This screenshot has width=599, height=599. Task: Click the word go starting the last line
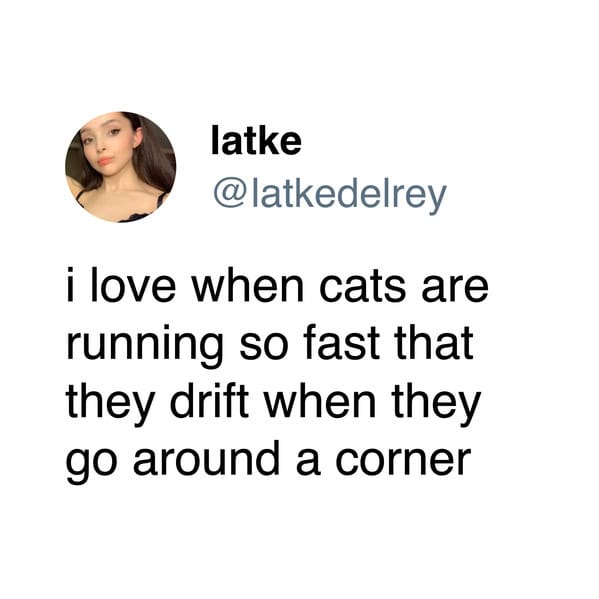coord(90,463)
